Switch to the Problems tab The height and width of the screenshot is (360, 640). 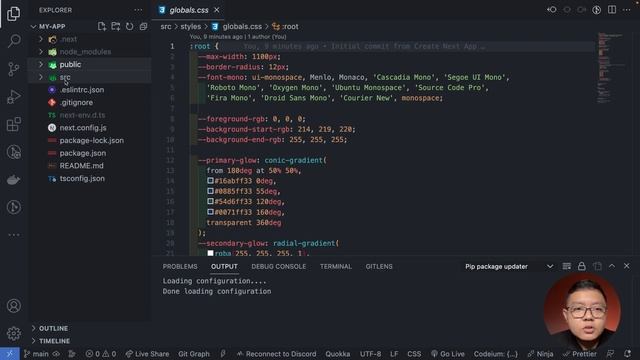tap(180, 267)
